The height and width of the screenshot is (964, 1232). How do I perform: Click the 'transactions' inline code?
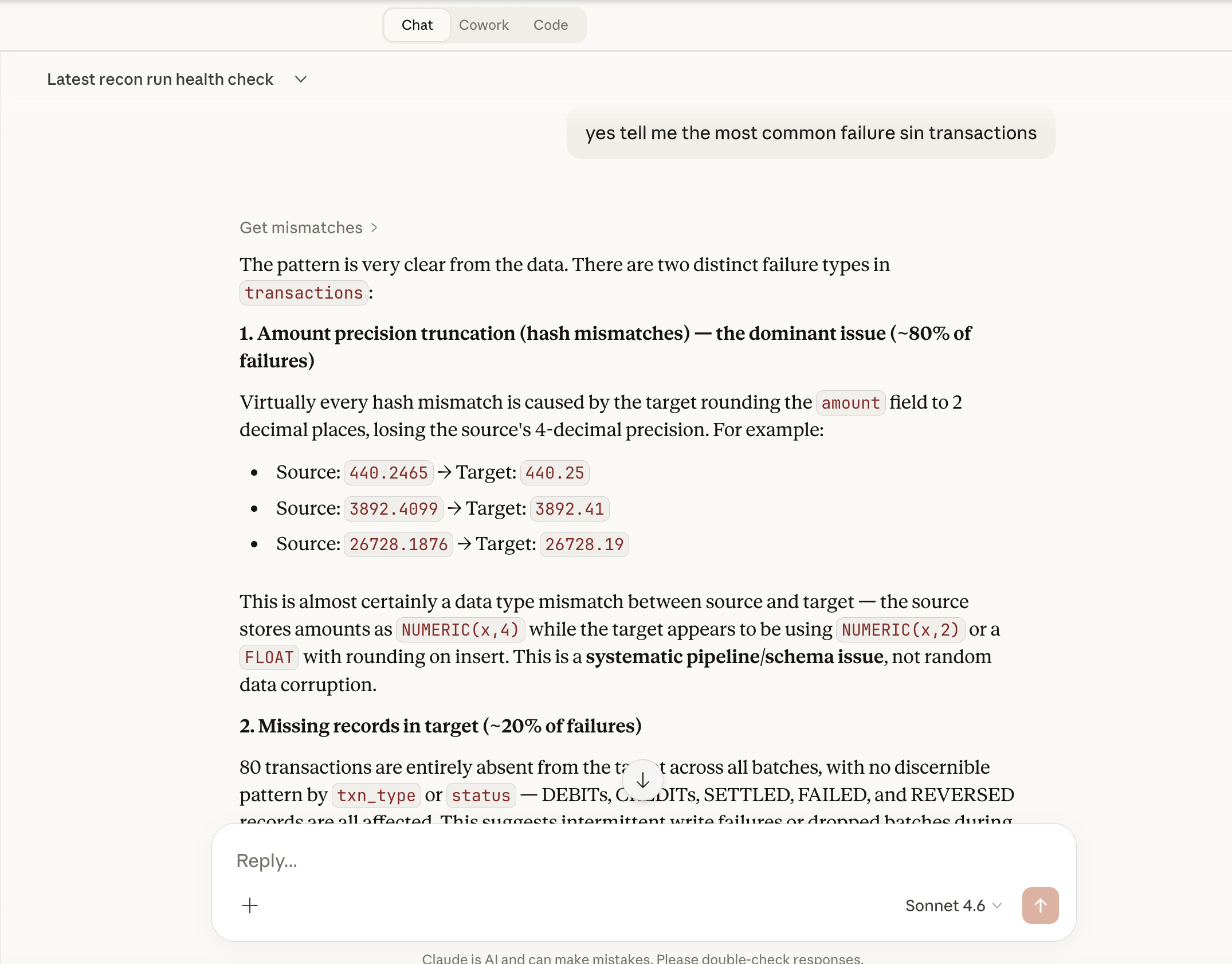pyautogui.click(x=304, y=293)
